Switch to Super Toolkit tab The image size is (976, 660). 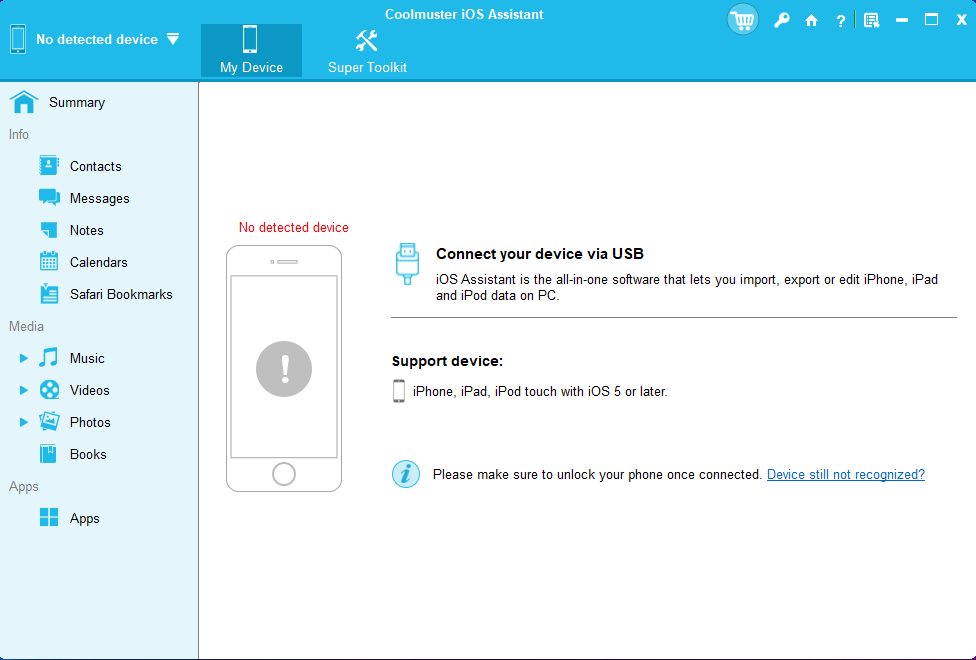click(367, 50)
